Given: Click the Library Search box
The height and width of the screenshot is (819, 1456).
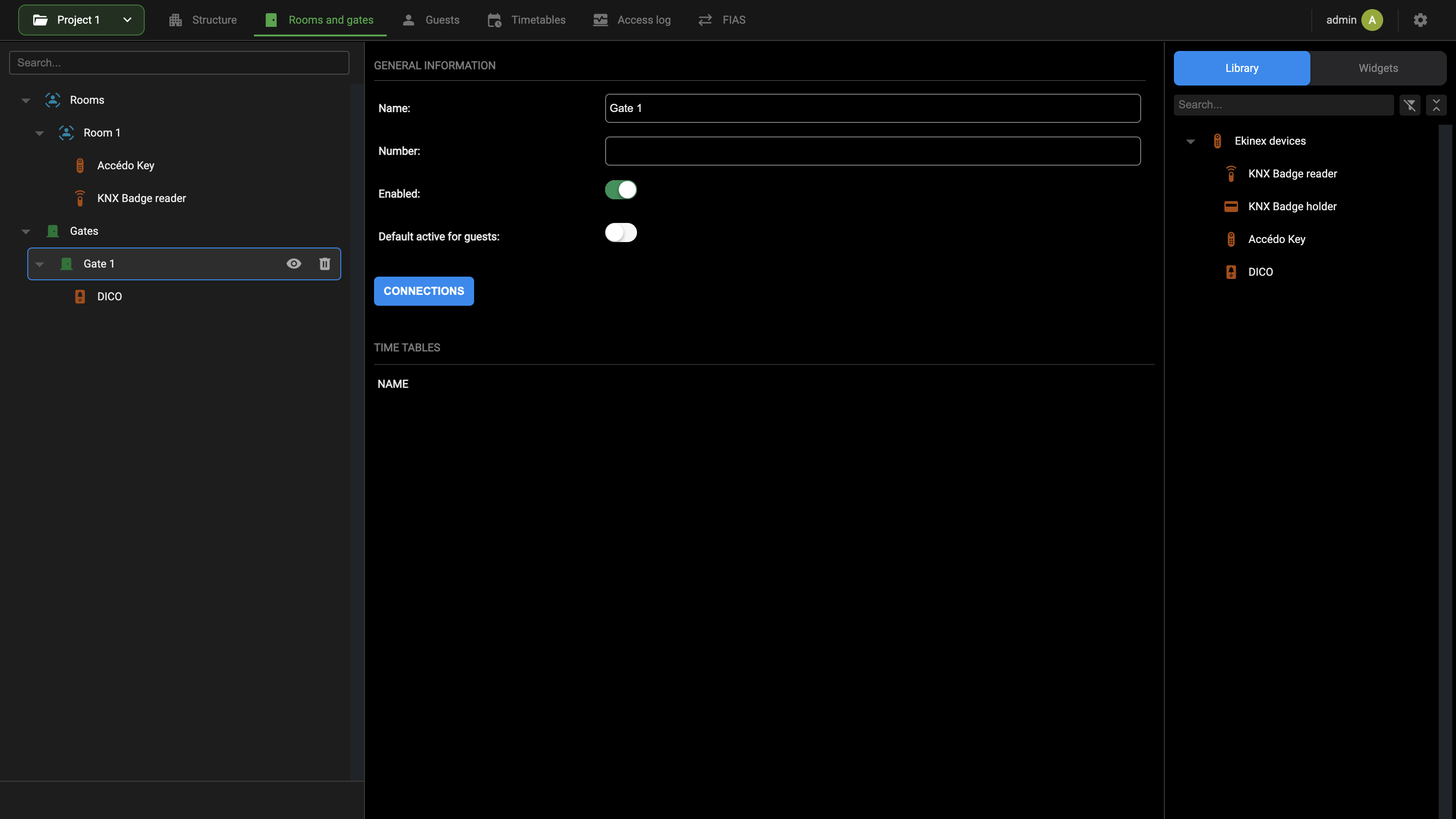Looking at the screenshot, I should click(1284, 105).
